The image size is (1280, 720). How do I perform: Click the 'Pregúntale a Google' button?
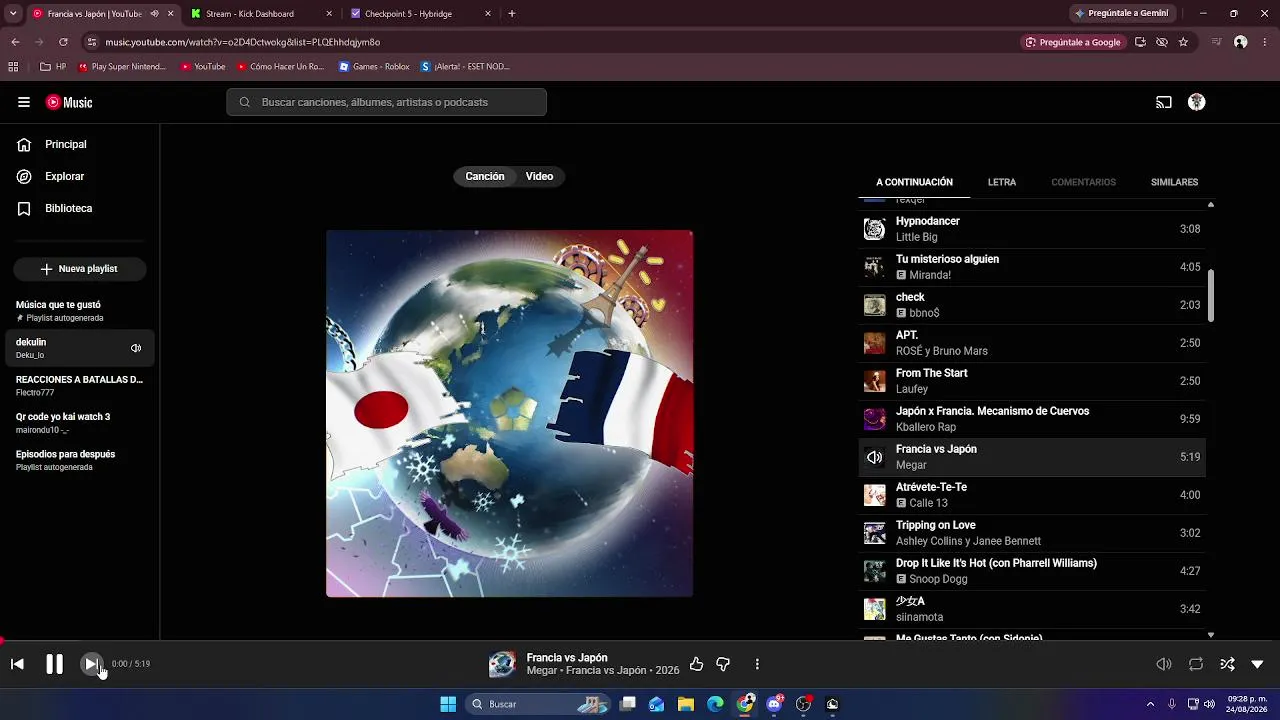click(x=1073, y=42)
